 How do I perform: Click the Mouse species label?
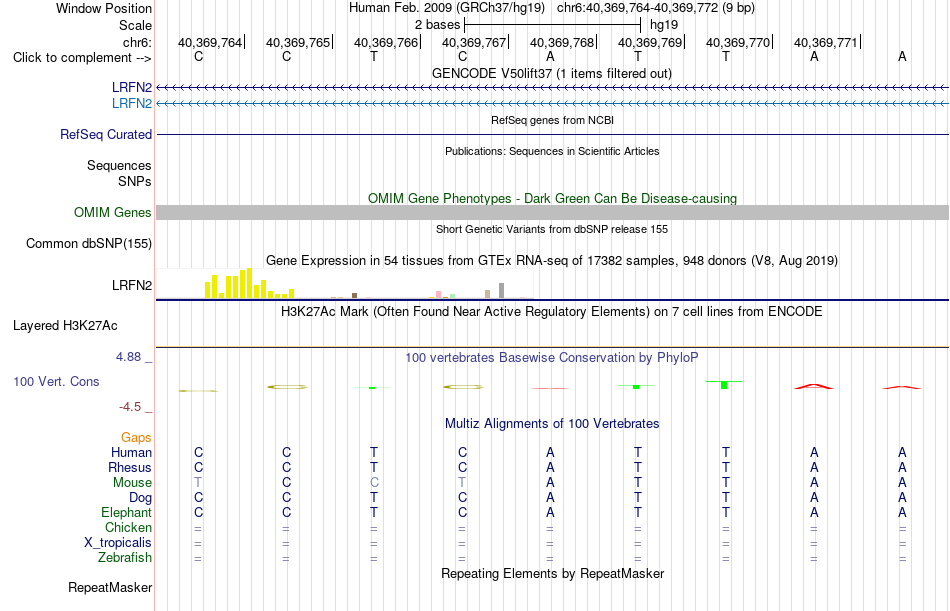coord(132,482)
